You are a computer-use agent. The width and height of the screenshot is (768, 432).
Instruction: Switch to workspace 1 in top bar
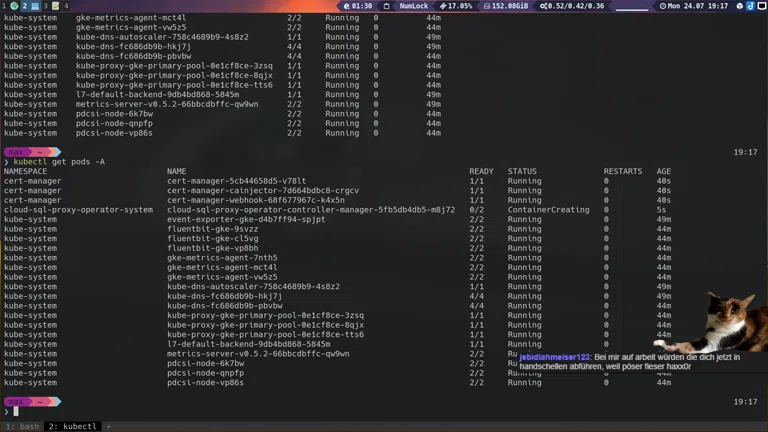8,6
